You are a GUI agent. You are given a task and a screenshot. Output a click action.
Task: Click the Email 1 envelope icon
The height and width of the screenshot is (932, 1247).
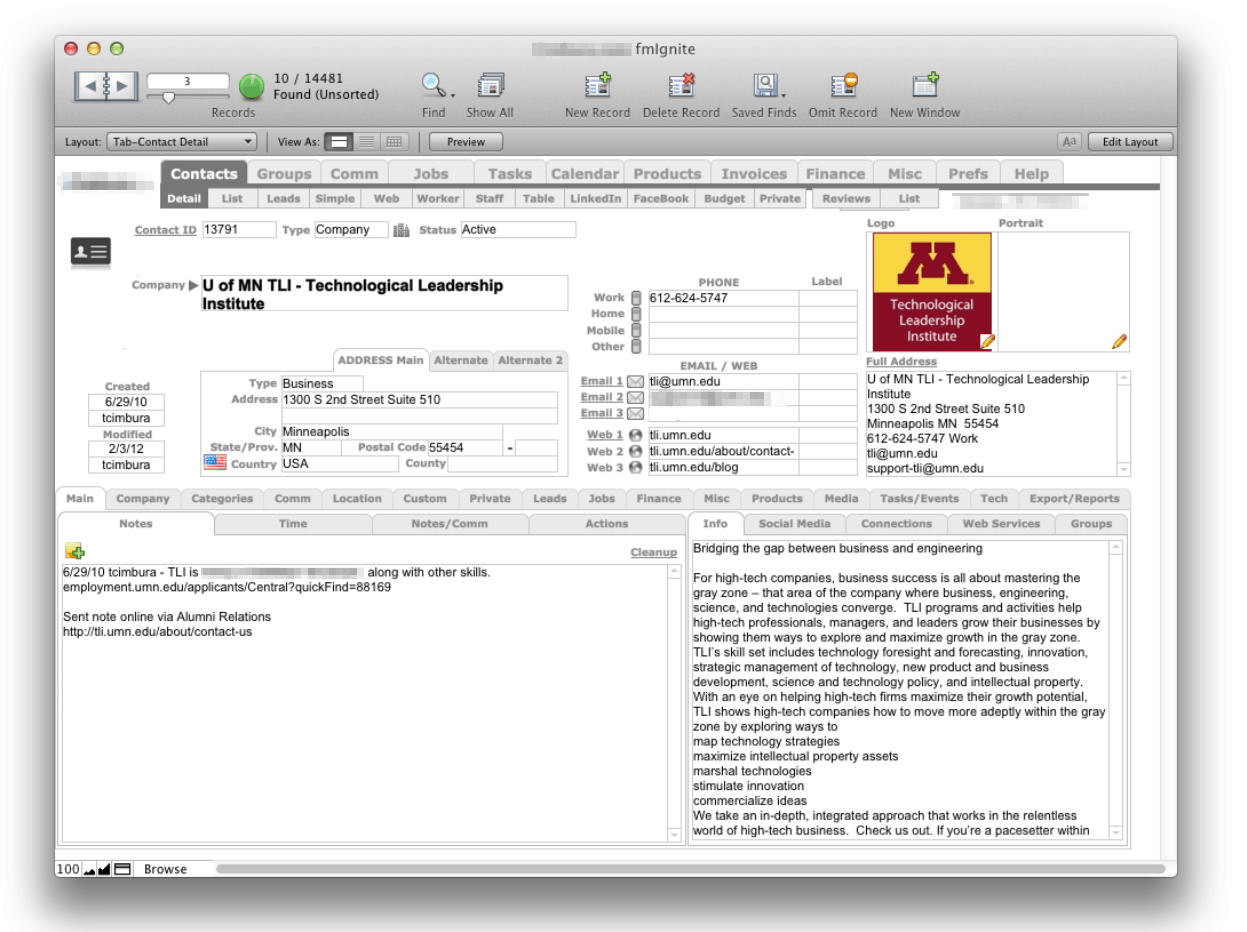(635, 381)
